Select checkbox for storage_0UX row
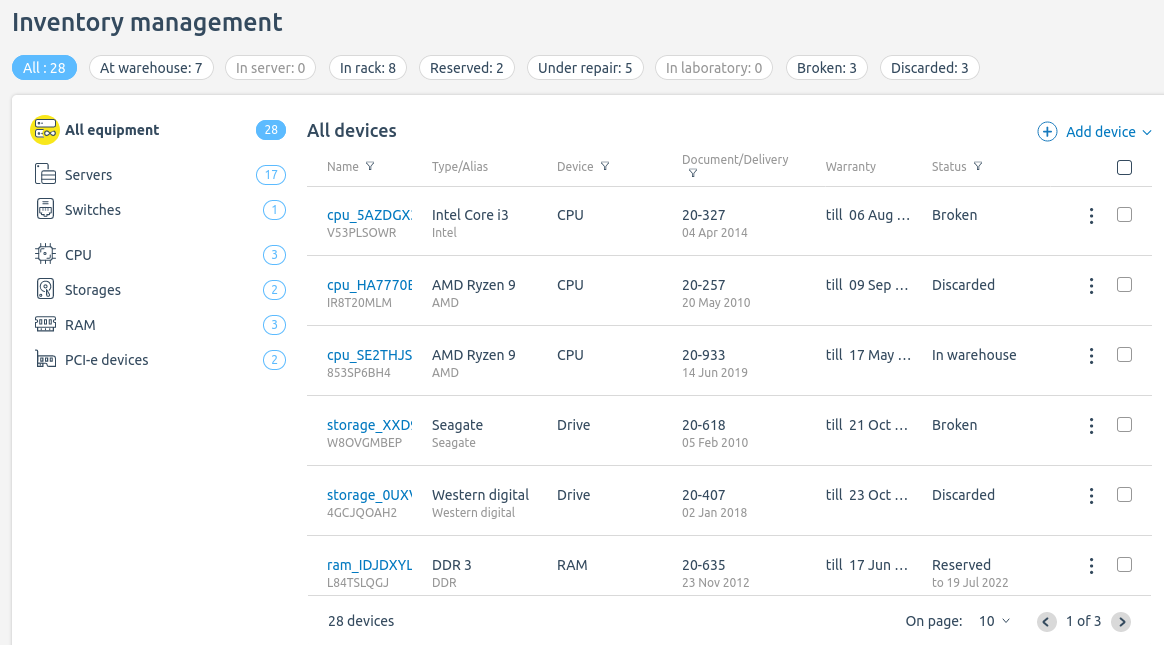Screen dimensions: 1164x645 pos(1125,494)
